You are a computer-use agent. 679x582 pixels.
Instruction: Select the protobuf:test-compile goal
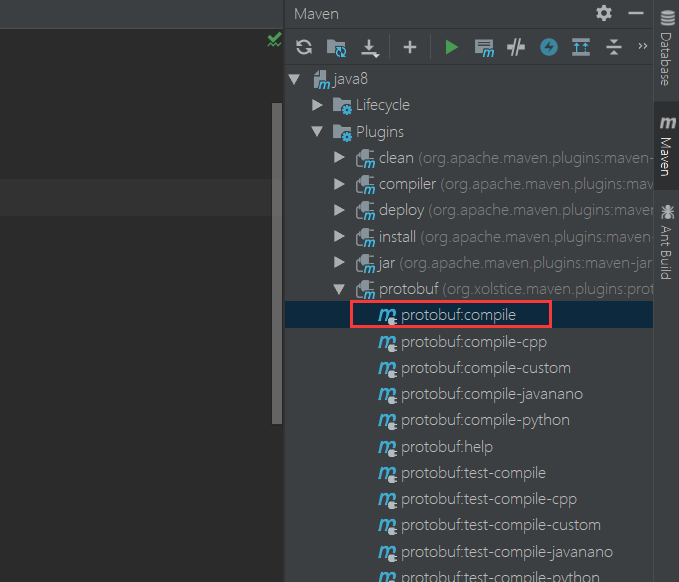pos(469,473)
